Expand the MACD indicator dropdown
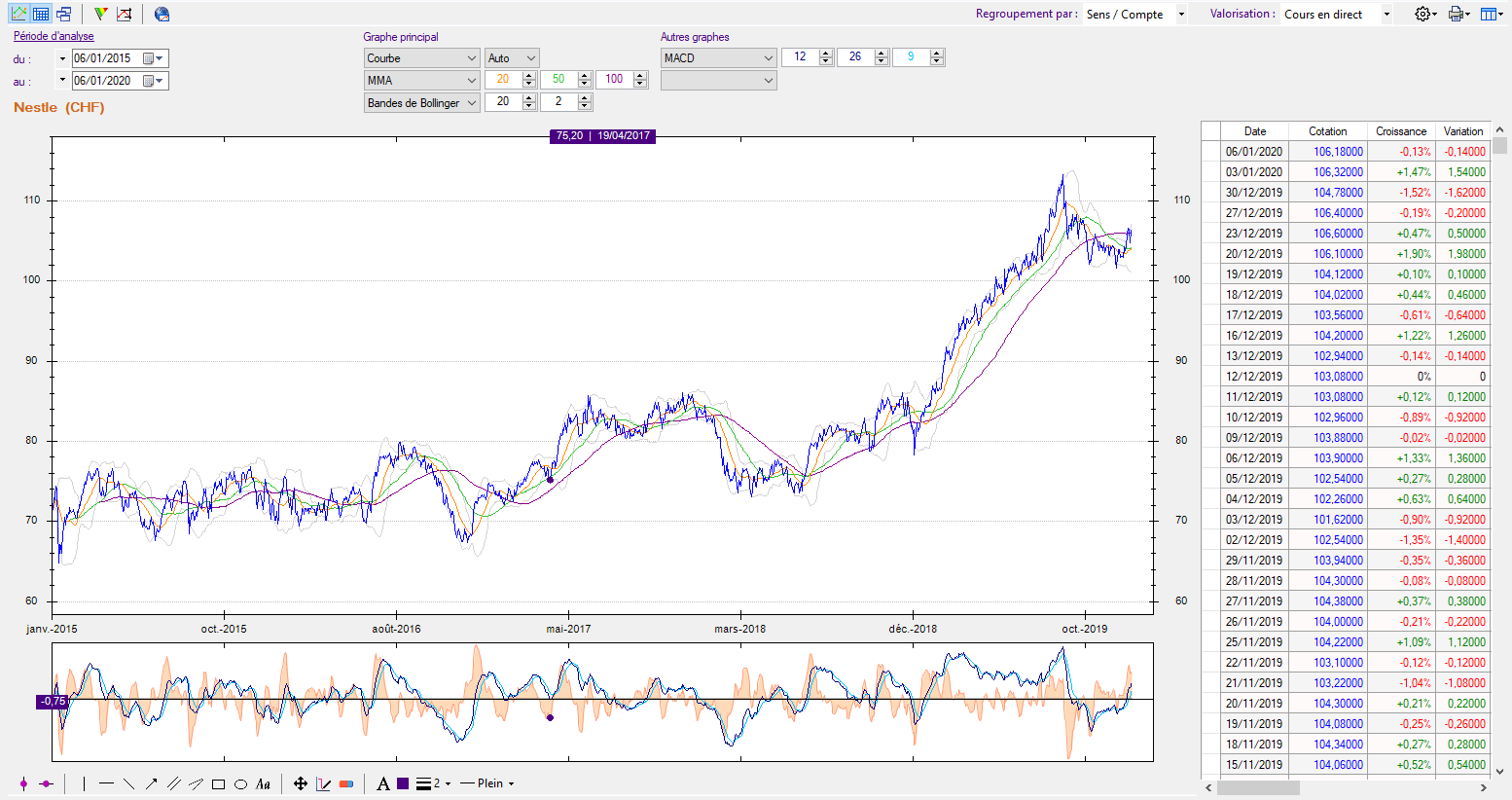This screenshot has height=800, width=1512. (718, 58)
